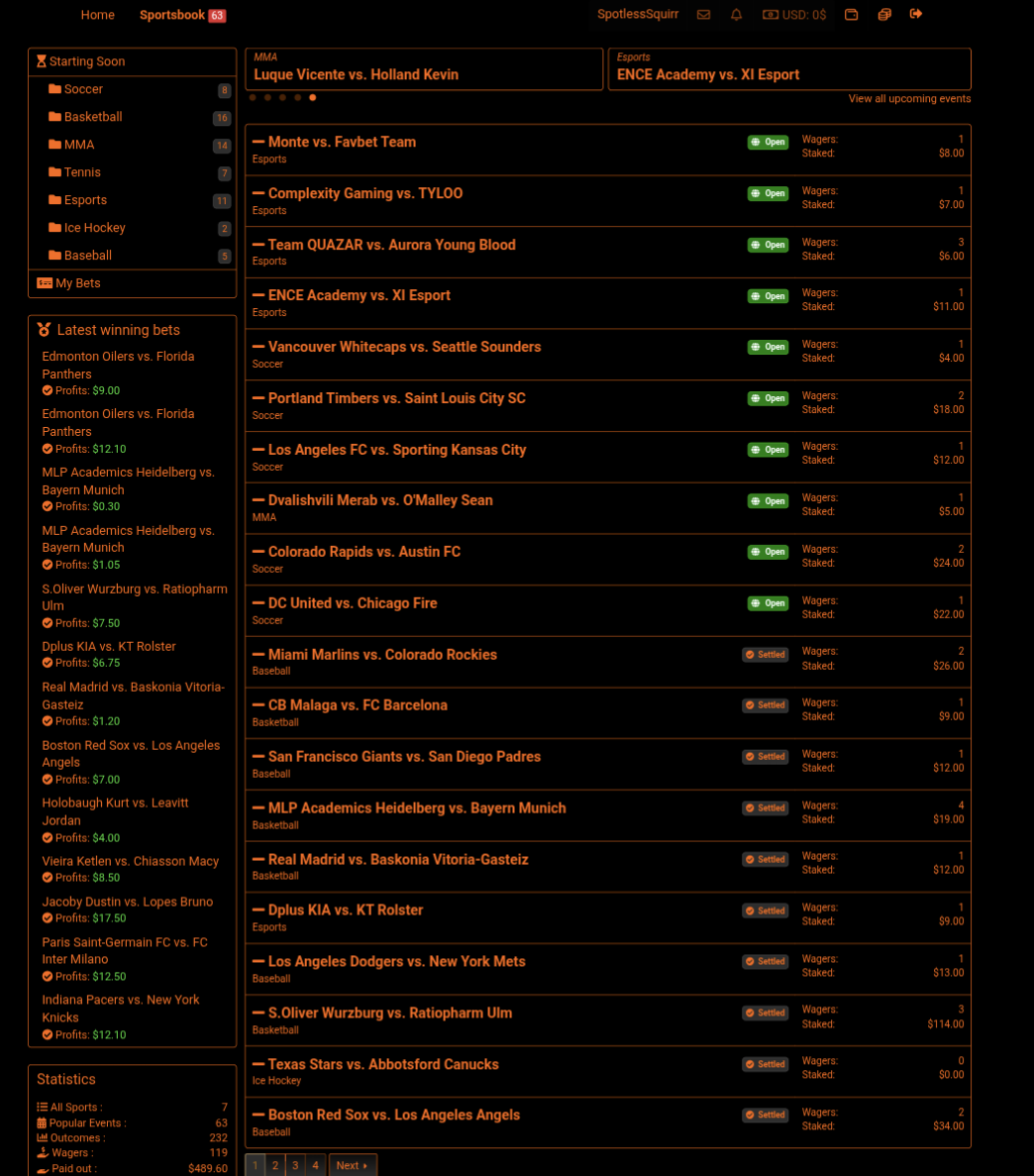The width and height of the screenshot is (1034, 1176).
Task: Click the Outcomes chart icon in Statistics
Action: [x=42, y=1137]
